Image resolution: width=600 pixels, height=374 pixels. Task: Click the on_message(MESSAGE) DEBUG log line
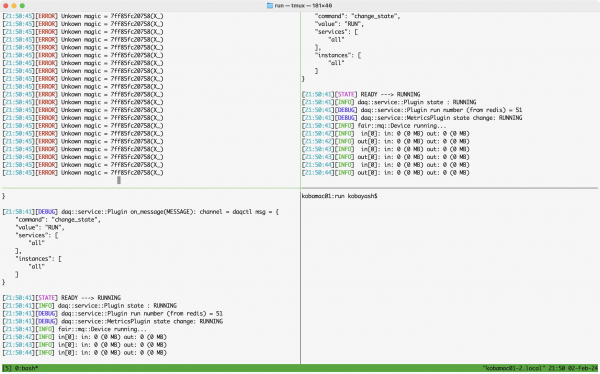(x=141, y=212)
